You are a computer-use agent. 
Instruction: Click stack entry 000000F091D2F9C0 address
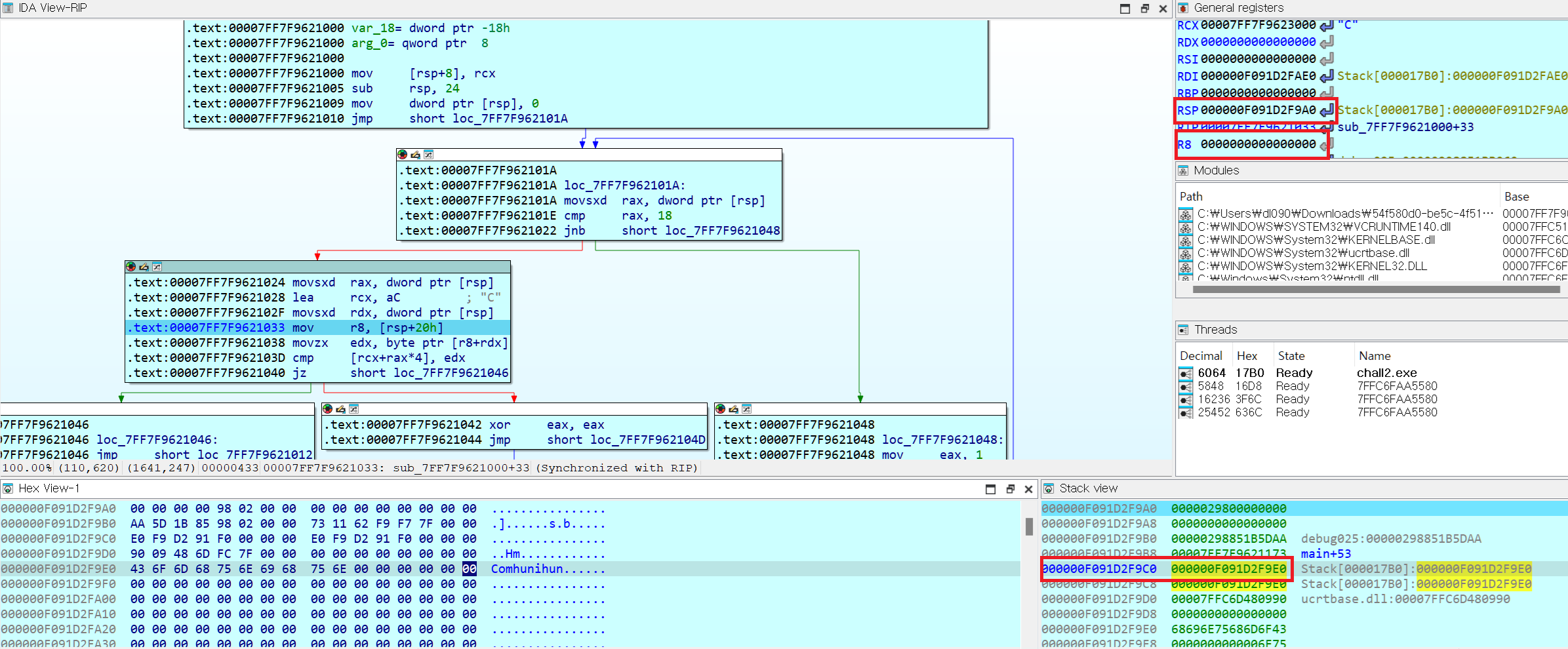[1099, 569]
